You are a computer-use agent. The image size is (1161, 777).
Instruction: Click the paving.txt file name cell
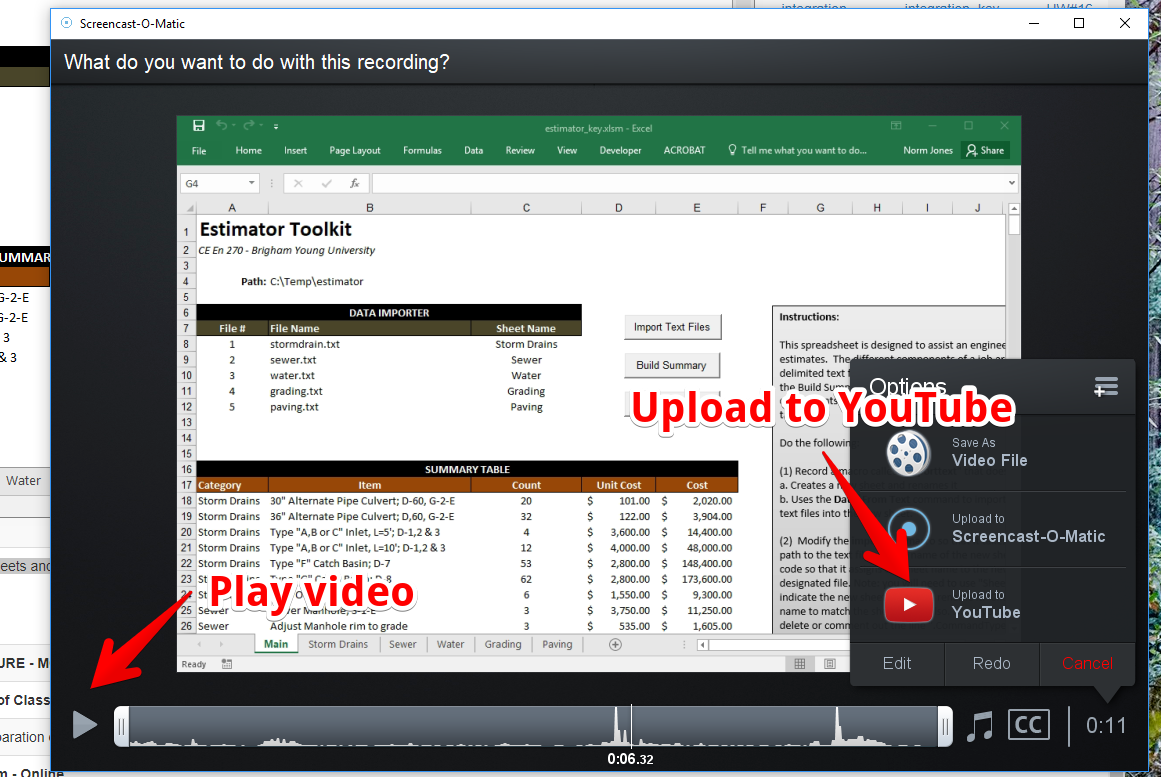pyautogui.click(x=369, y=407)
